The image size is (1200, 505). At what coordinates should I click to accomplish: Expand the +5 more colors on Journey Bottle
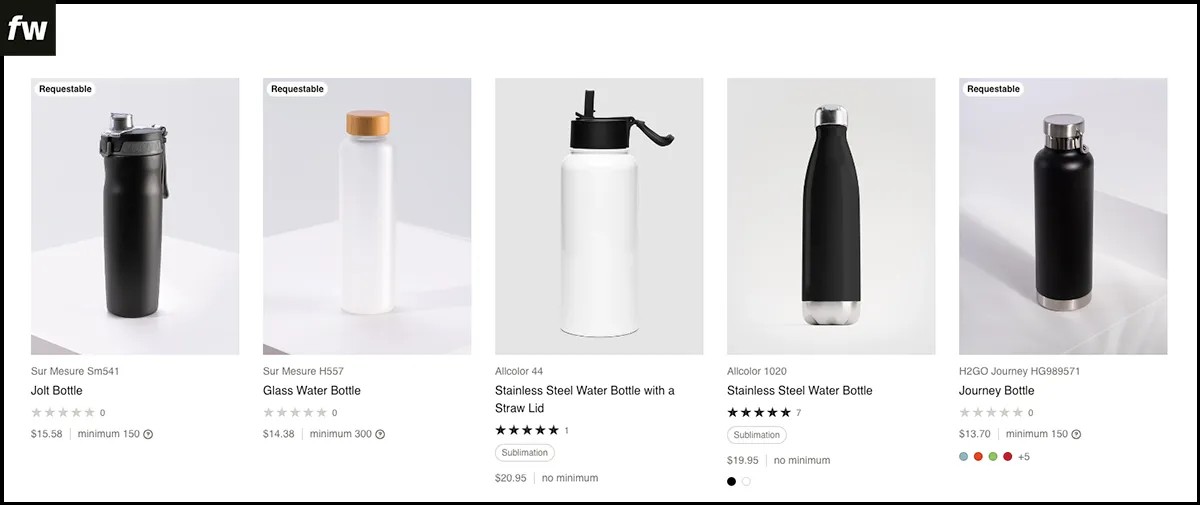click(1024, 457)
